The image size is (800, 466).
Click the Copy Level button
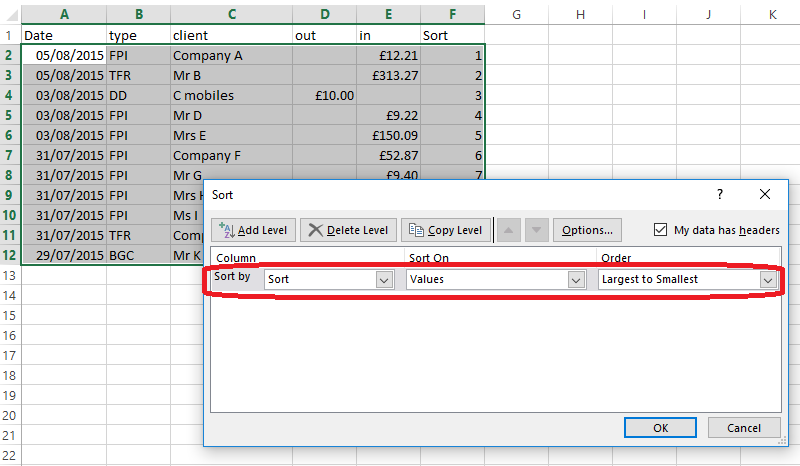pos(447,230)
